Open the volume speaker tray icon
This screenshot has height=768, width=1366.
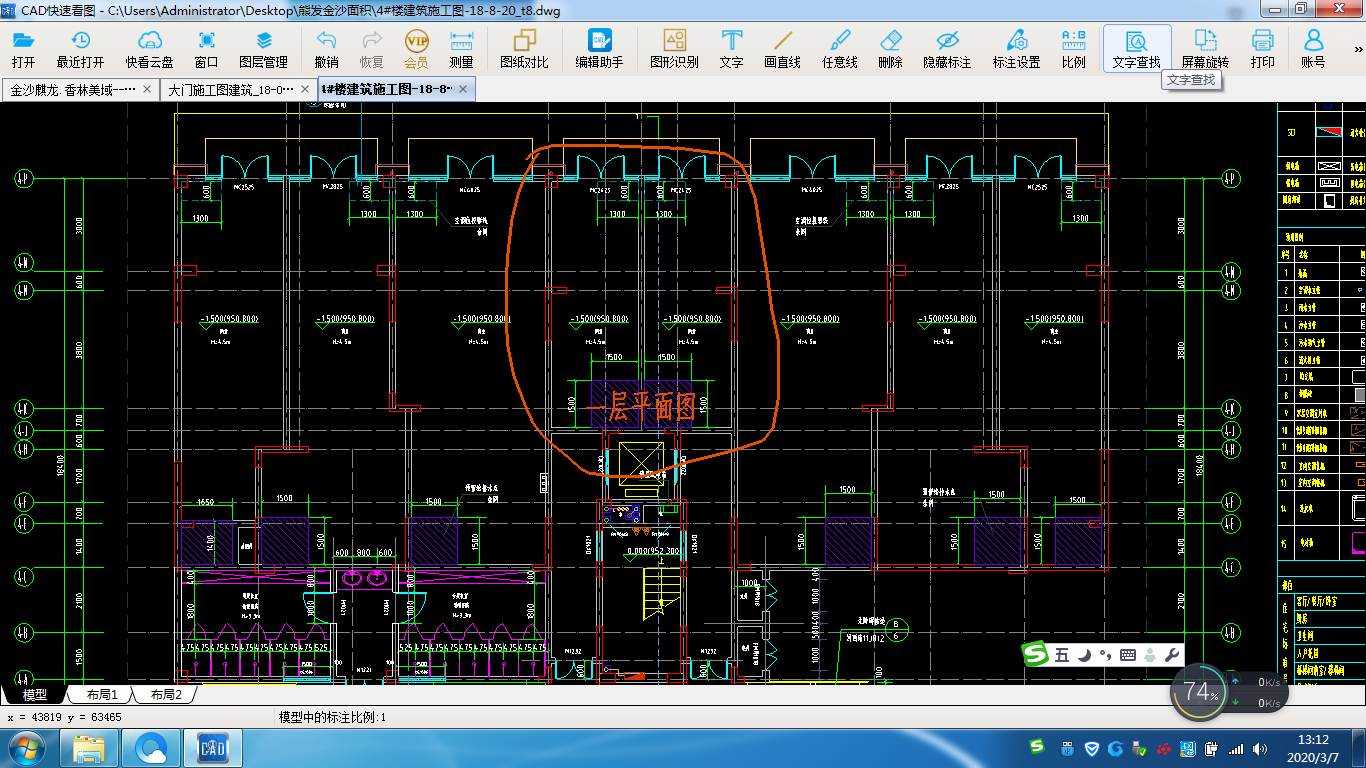point(1260,748)
